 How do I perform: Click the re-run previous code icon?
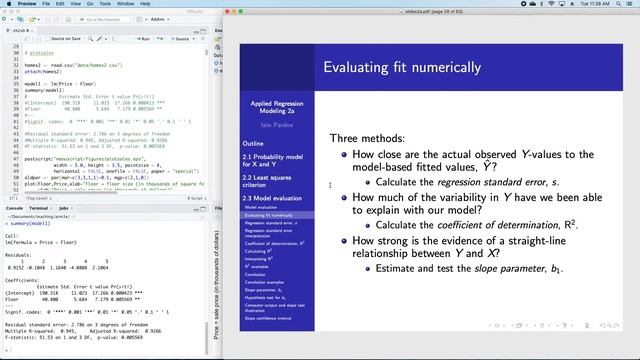coord(160,39)
